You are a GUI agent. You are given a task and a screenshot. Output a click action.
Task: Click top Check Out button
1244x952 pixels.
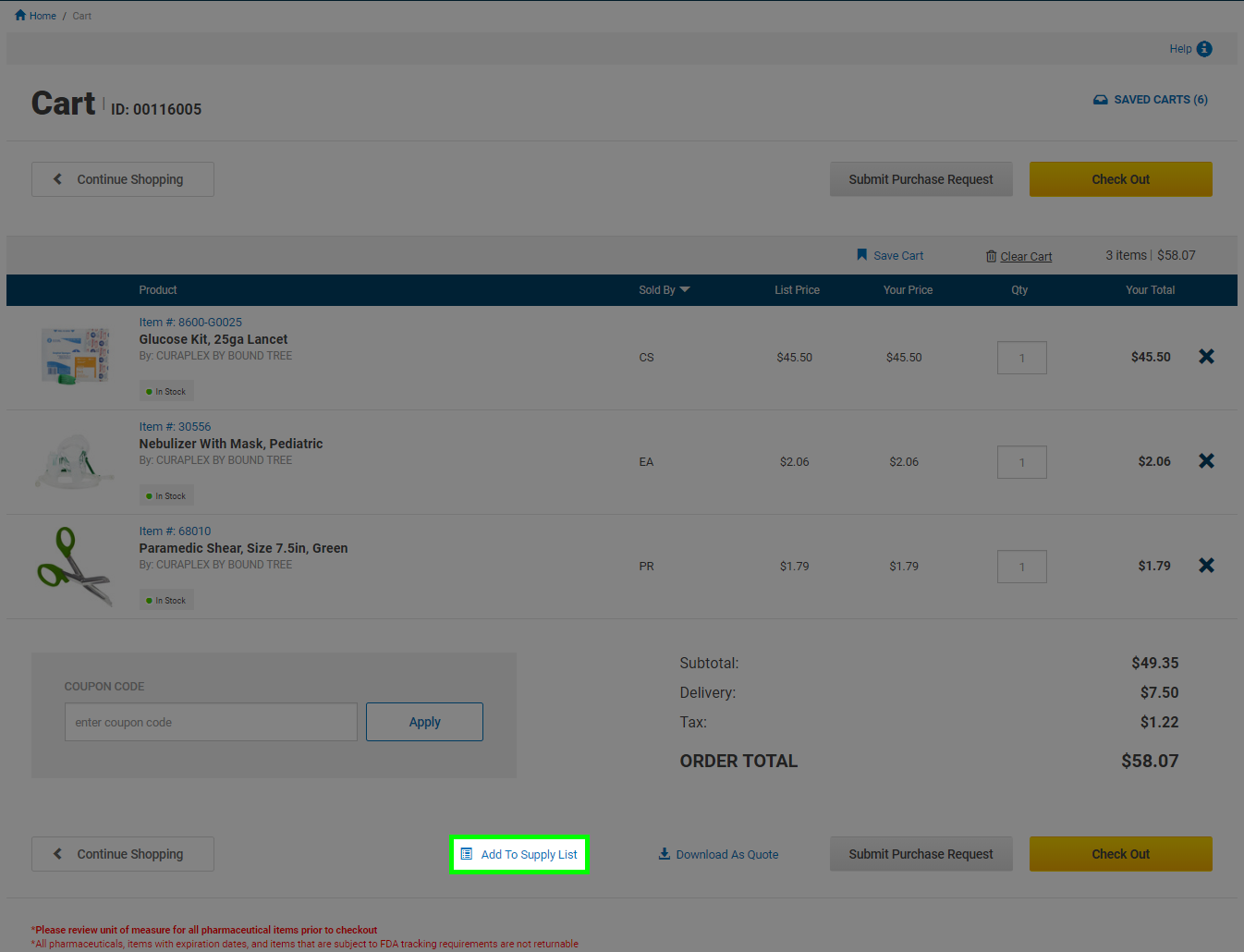1121,179
